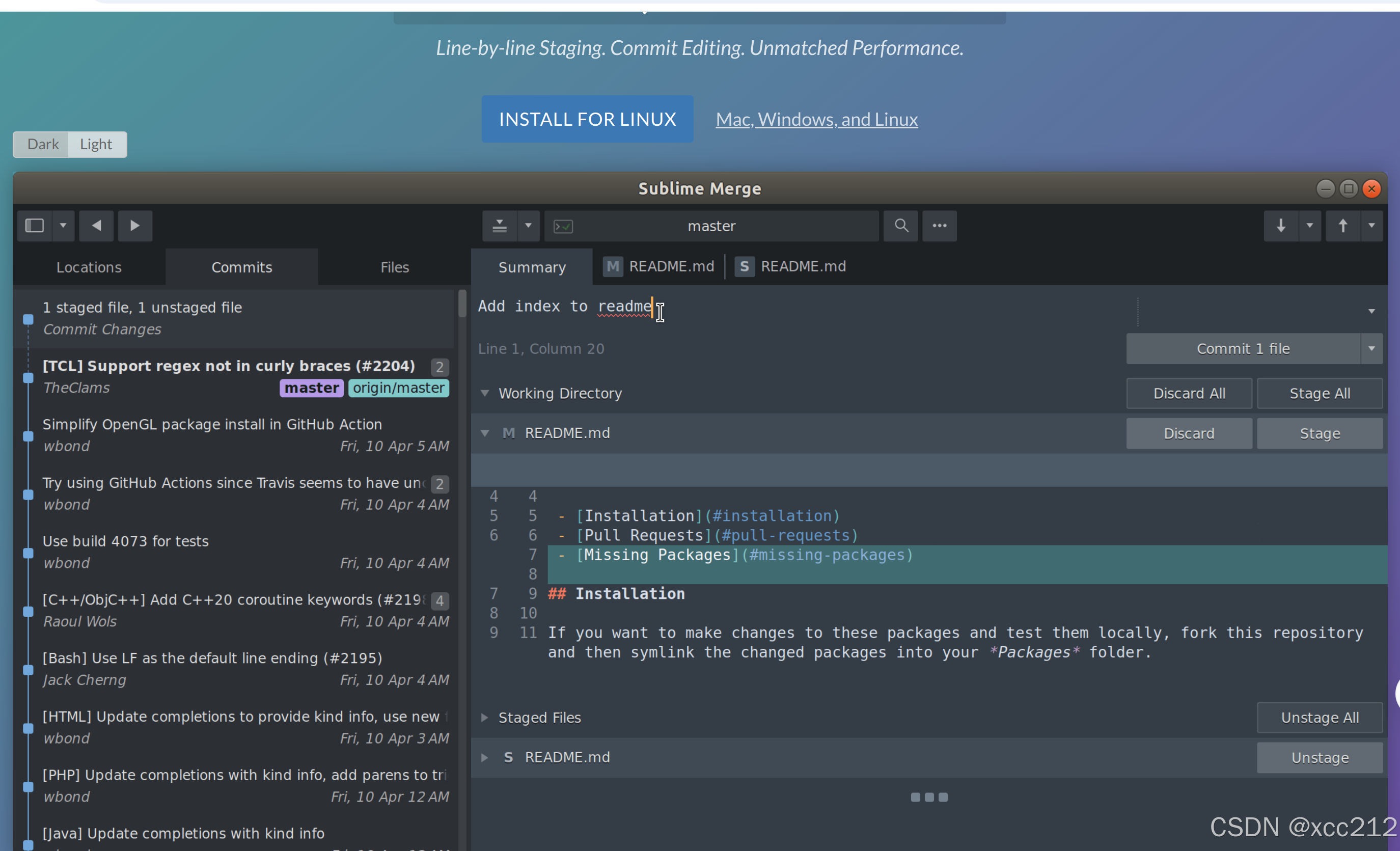Open the three-dots more options icon
Image resolution: width=1400 pixels, height=851 pixels.
(x=939, y=226)
